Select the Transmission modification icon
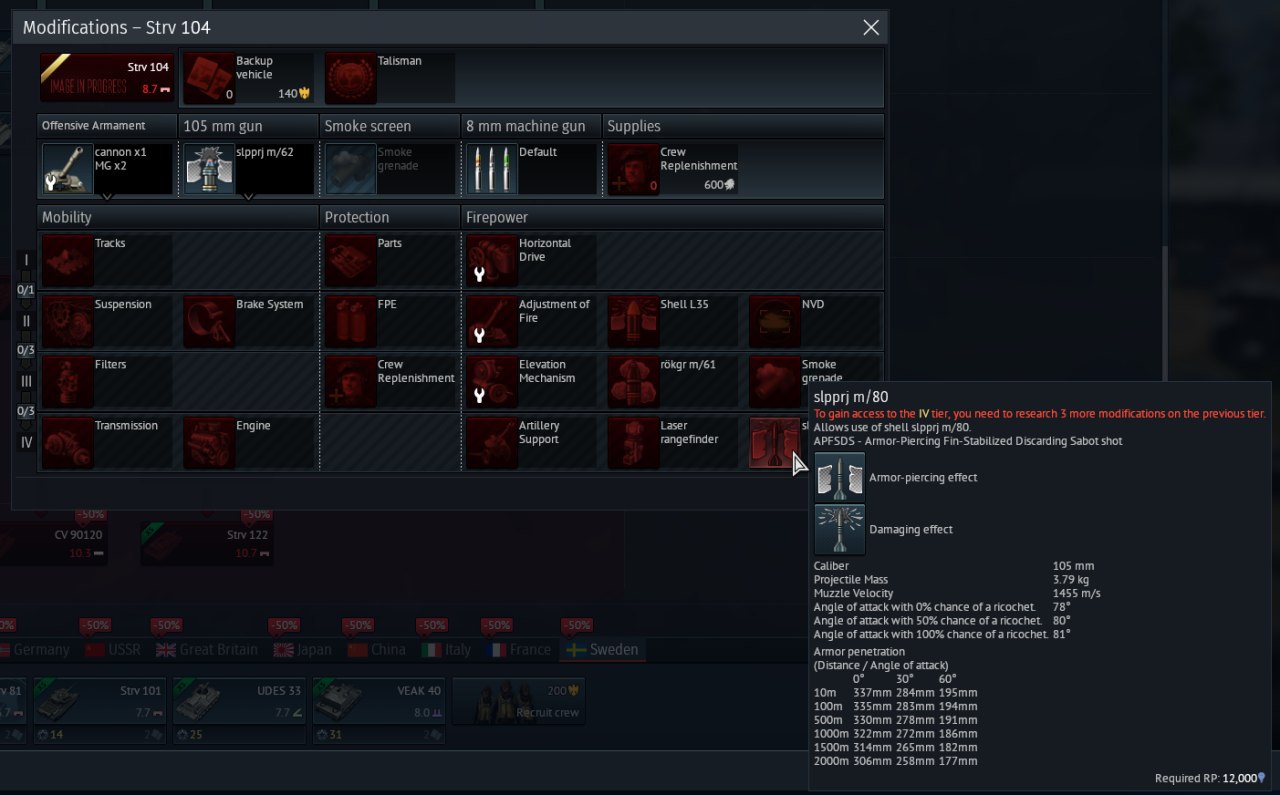The width and height of the screenshot is (1280, 795). [x=67, y=443]
